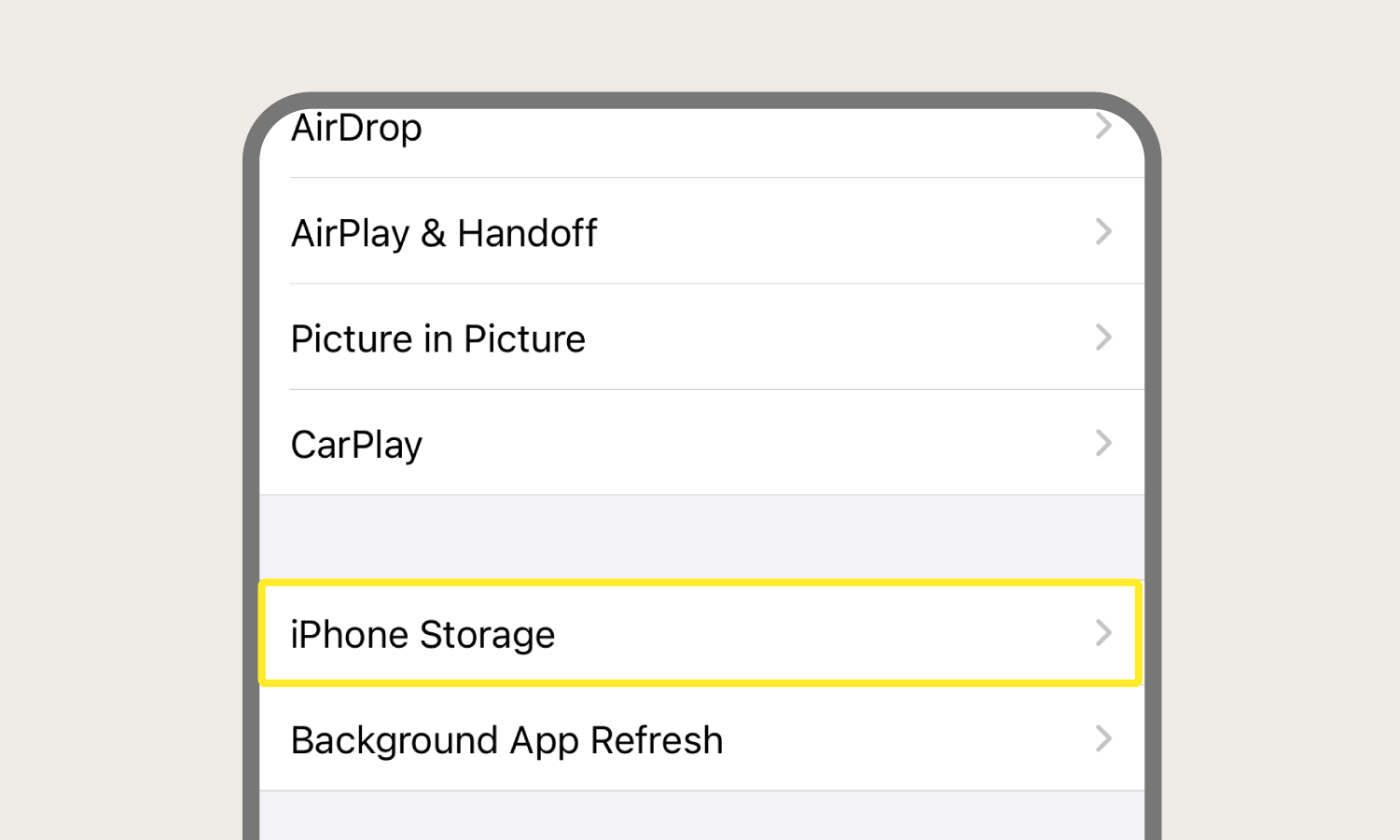
Task: Click the beige background outside the phone
Action: [x=112, y=420]
